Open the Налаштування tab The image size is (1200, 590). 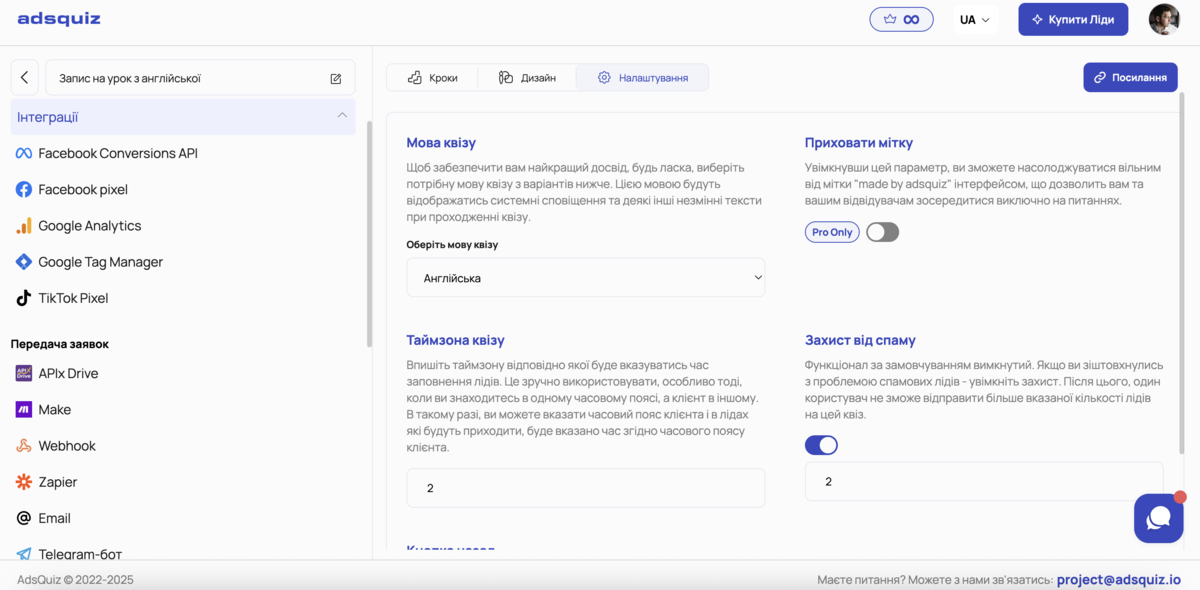point(643,78)
